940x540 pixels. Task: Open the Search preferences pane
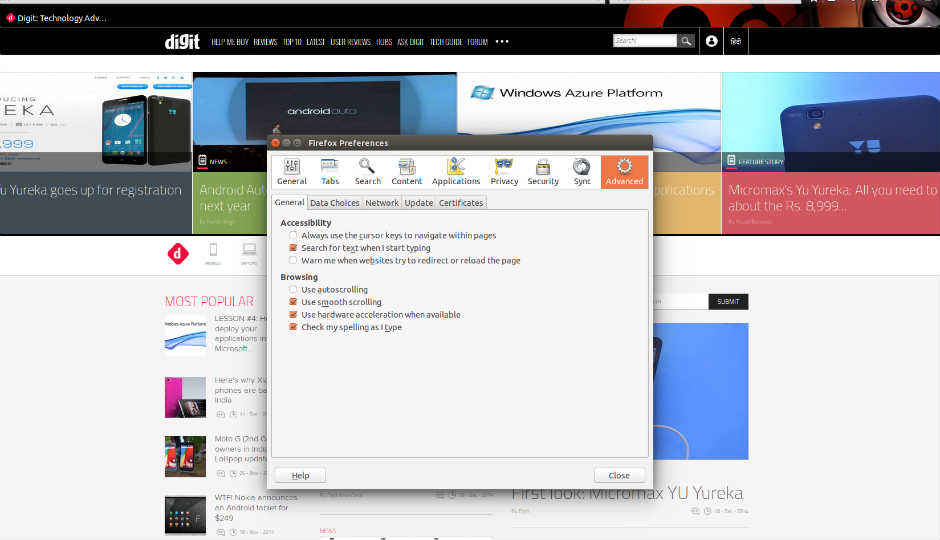367,171
